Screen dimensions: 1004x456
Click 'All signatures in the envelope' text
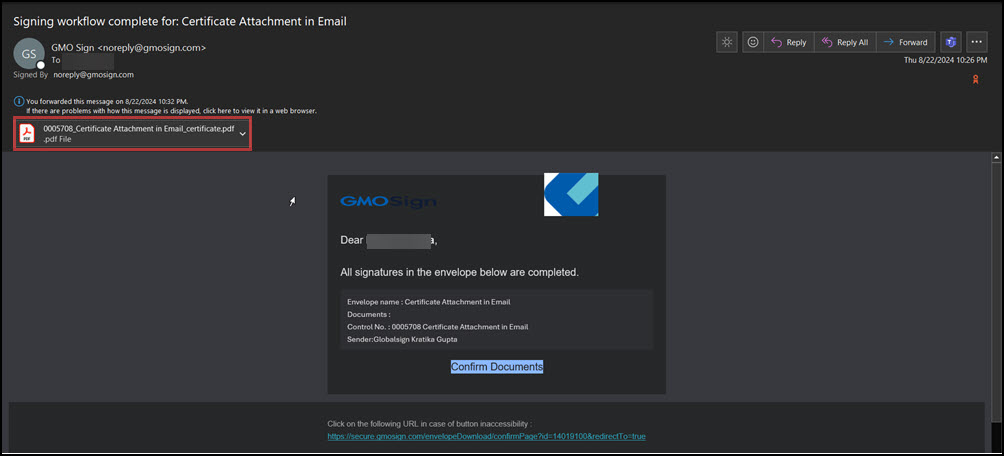[459, 272]
